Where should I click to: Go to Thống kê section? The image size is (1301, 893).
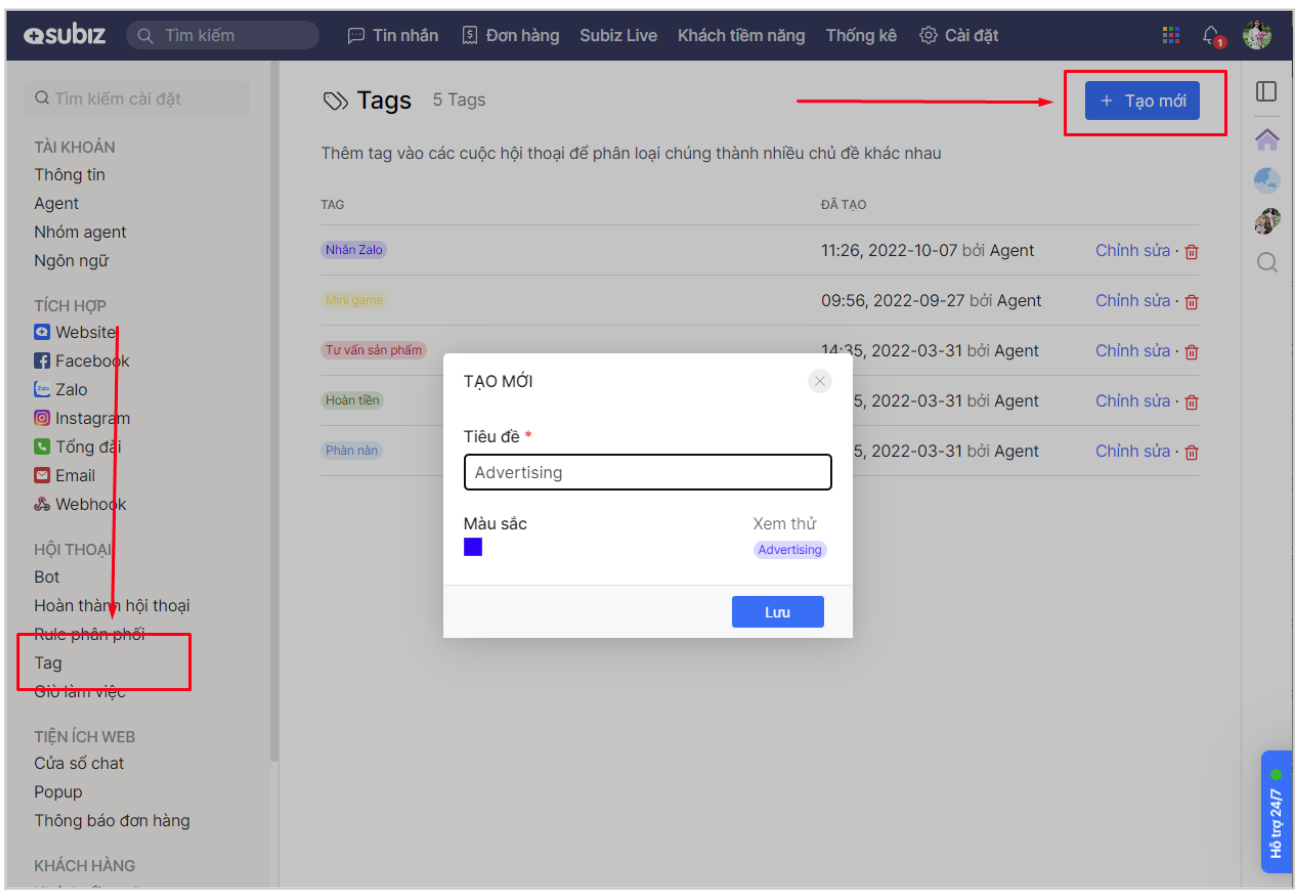[861, 35]
